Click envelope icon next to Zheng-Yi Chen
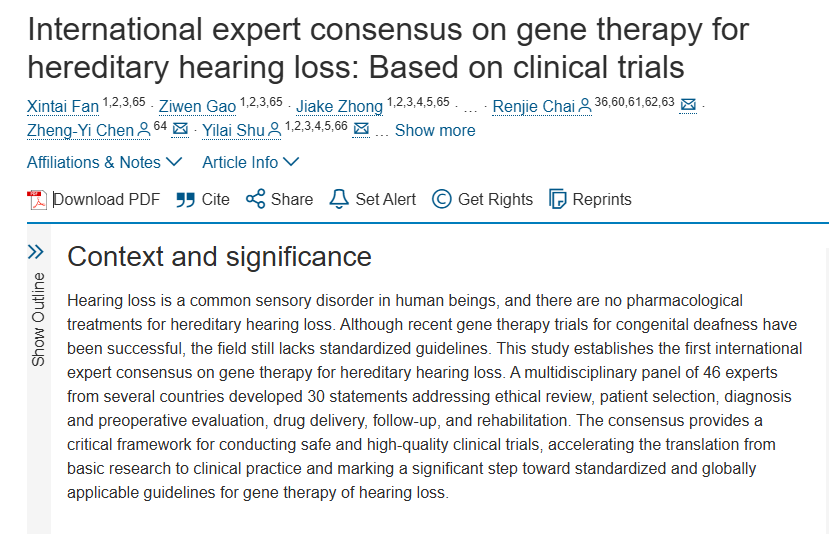The height and width of the screenshot is (534, 829). pyautogui.click(x=180, y=130)
